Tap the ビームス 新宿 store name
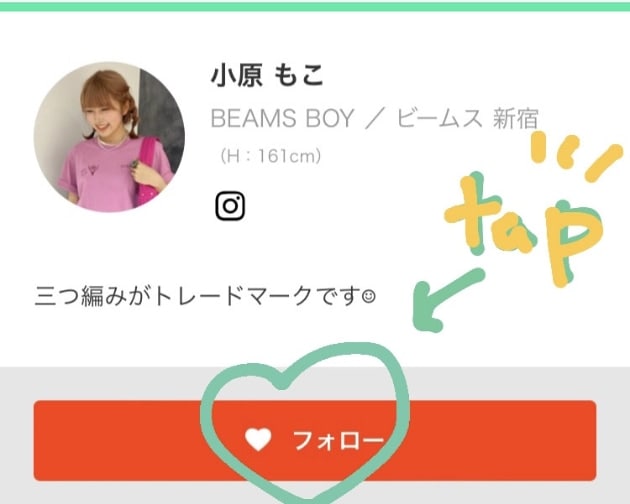630x504 pixels. [467, 118]
